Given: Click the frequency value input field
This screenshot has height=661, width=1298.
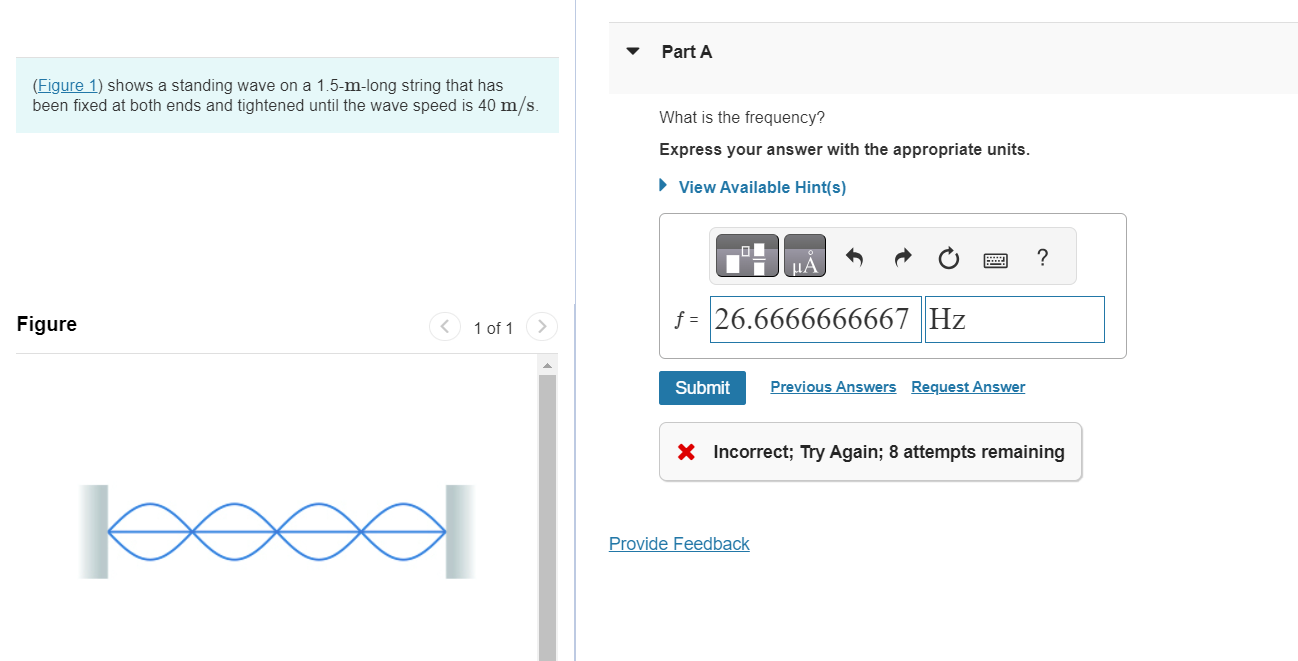Looking at the screenshot, I should [815, 319].
